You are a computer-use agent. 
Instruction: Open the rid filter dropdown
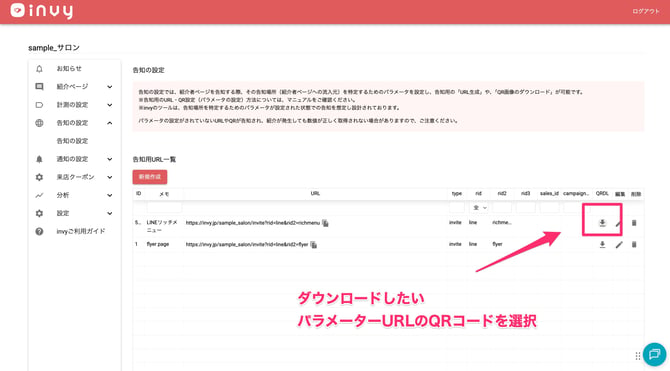479,208
